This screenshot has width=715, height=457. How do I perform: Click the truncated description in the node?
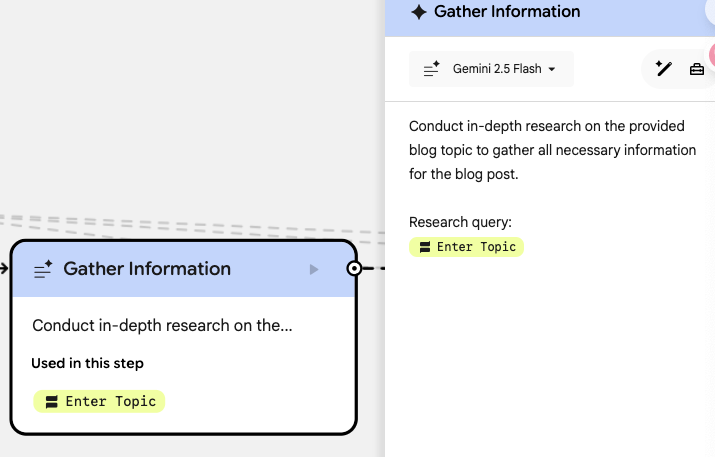(161, 325)
